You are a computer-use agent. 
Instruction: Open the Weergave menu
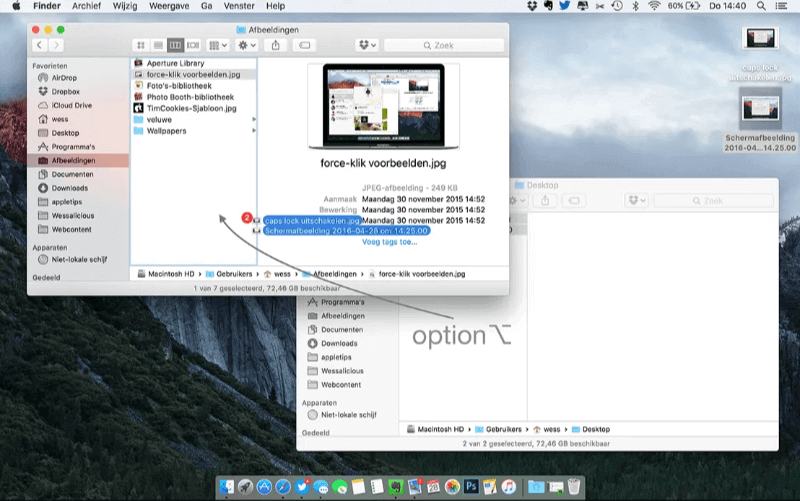point(169,6)
